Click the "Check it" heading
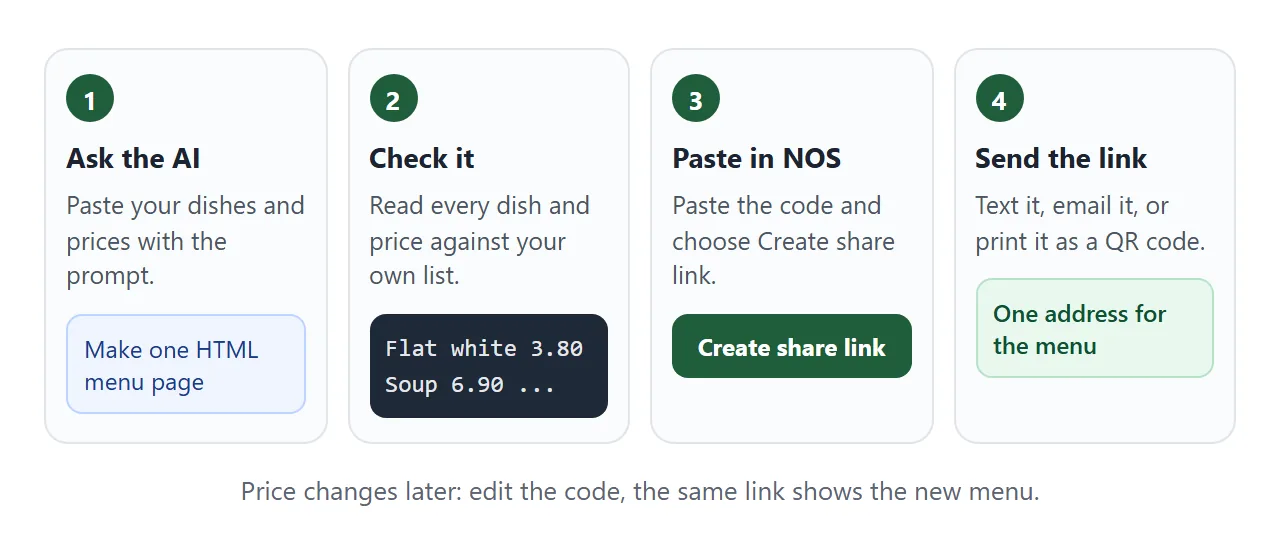This screenshot has width=1280, height=558. point(421,158)
